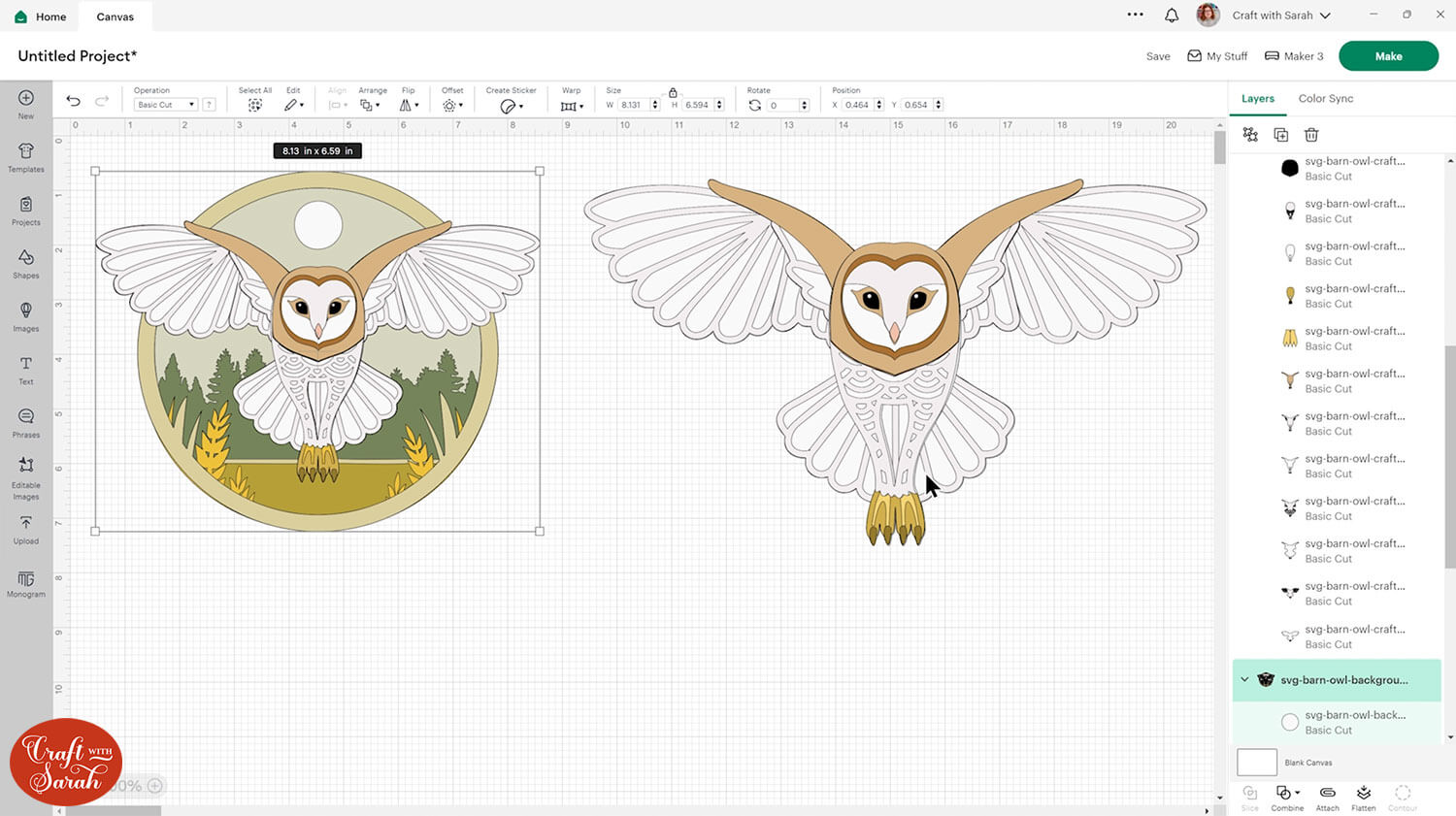1456x816 pixels.
Task: Switch to the Color Sync tab
Action: [1325, 98]
